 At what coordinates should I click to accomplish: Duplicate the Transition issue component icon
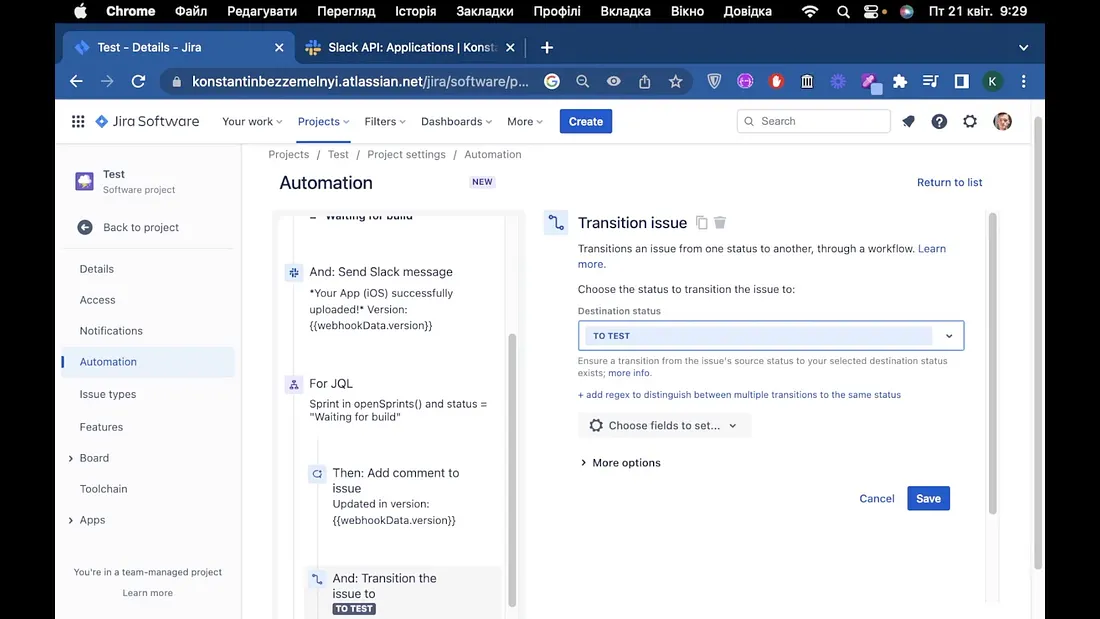702,222
